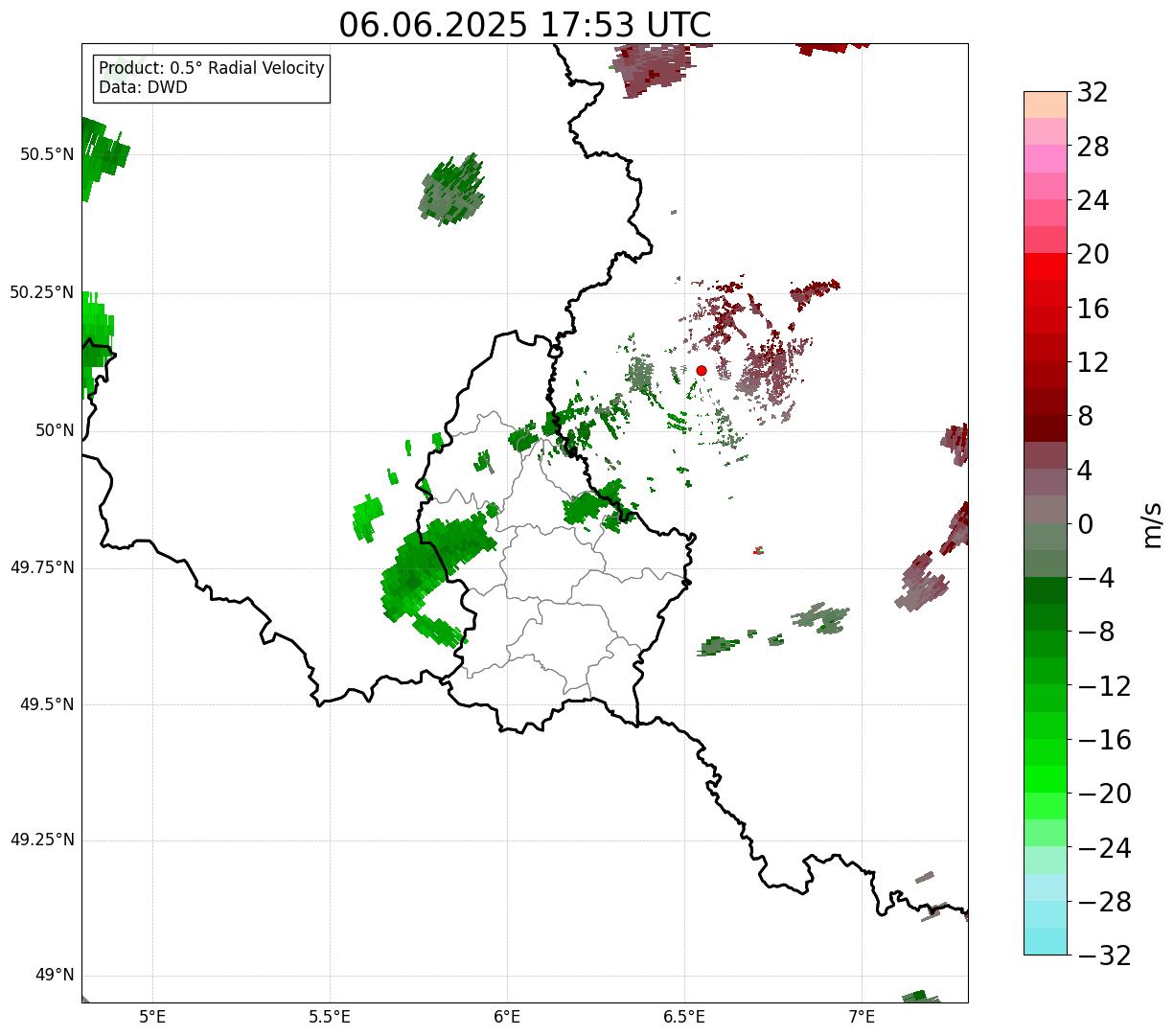This screenshot has height=1036, width=1174.
Task: Click the title "06.06.2025 17:53 UTC"
Action: point(525,25)
